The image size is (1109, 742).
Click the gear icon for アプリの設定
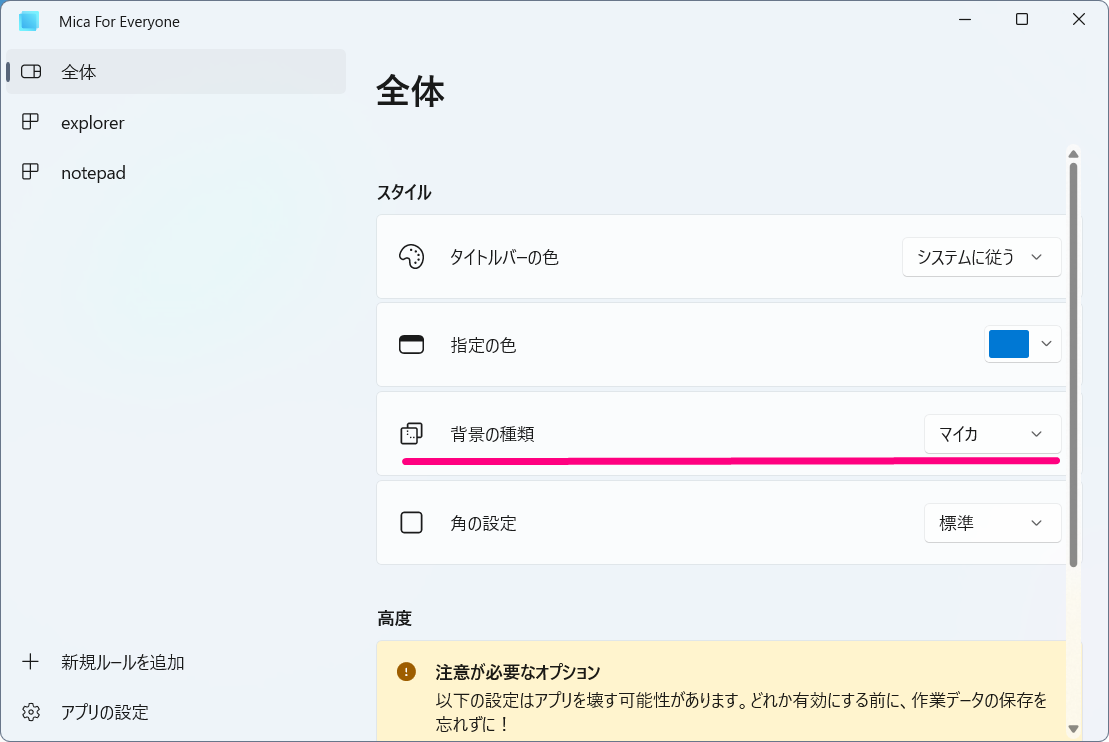pyautogui.click(x=30, y=712)
